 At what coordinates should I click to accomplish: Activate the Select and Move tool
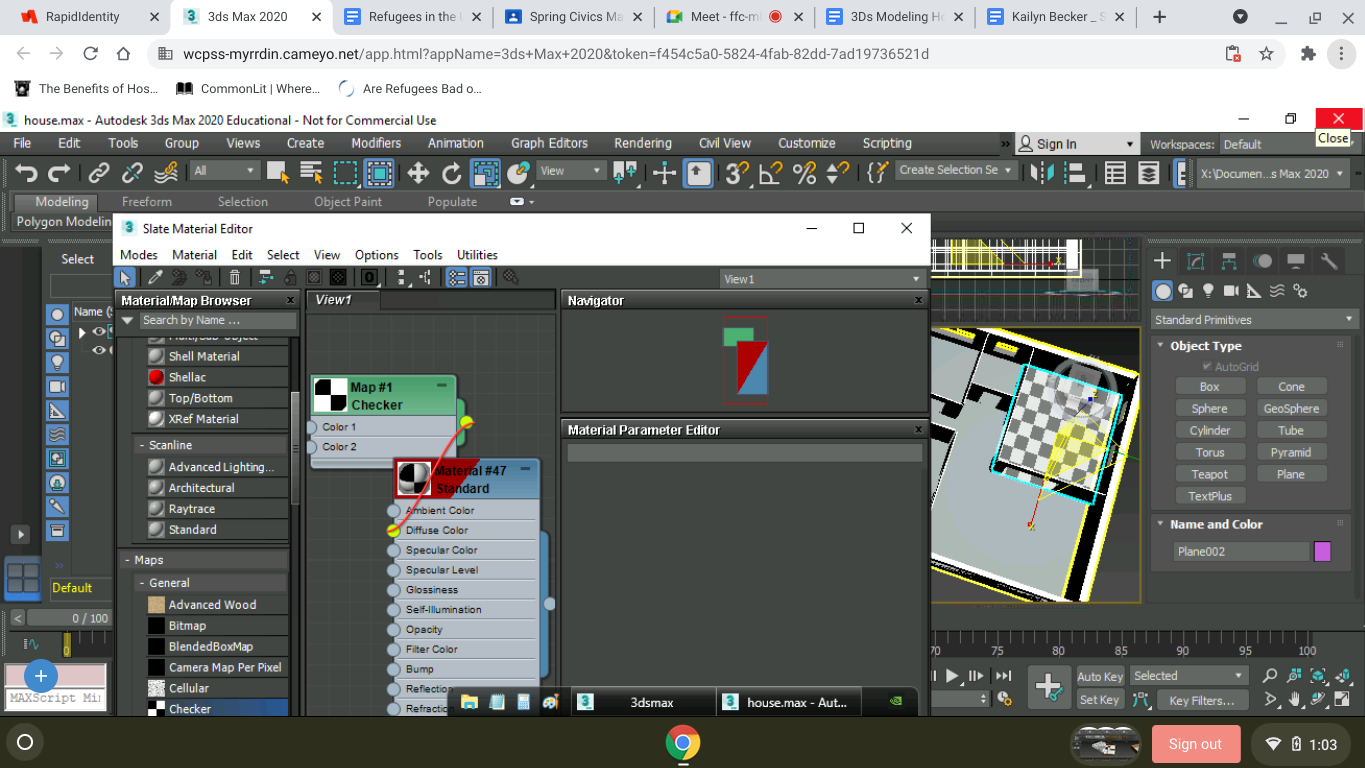[418, 174]
